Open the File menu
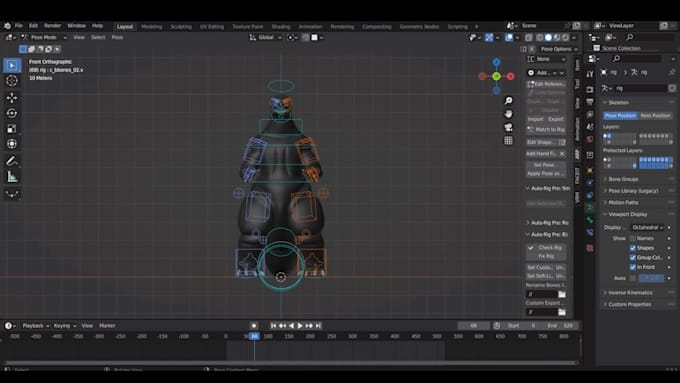Viewport: 680px width, 383px height. [19, 26]
